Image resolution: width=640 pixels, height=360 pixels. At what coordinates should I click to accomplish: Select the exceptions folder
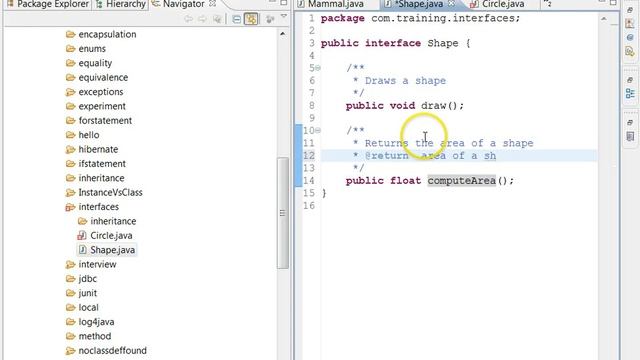pyautogui.click(x=100, y=92)
